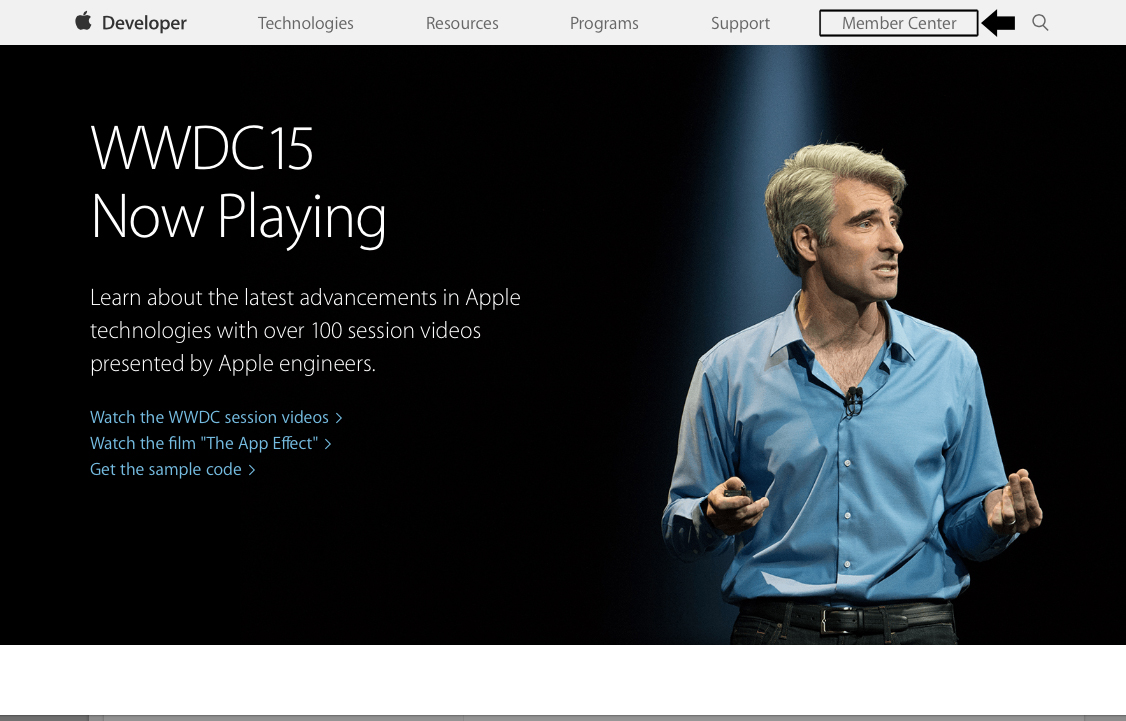Watch the WWDC session videos link

point(216,417)
